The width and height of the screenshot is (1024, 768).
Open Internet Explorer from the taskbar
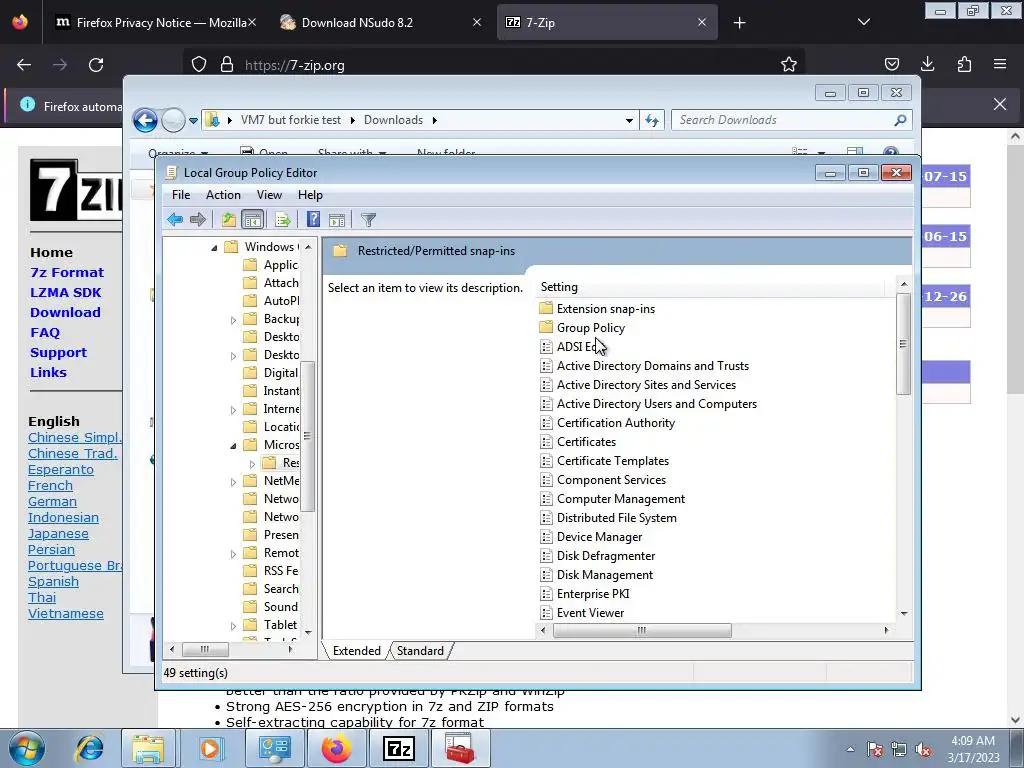tap(89, 748)
